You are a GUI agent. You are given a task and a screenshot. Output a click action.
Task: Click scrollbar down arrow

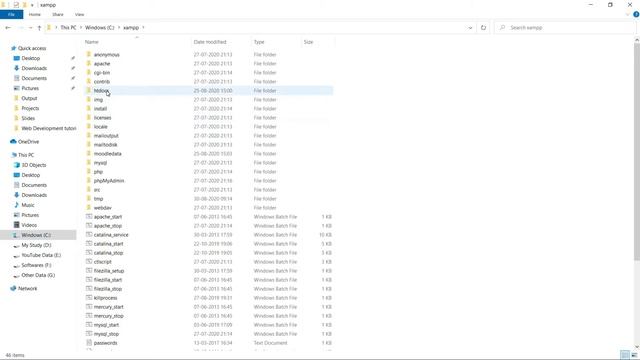(x=637, y=347)
